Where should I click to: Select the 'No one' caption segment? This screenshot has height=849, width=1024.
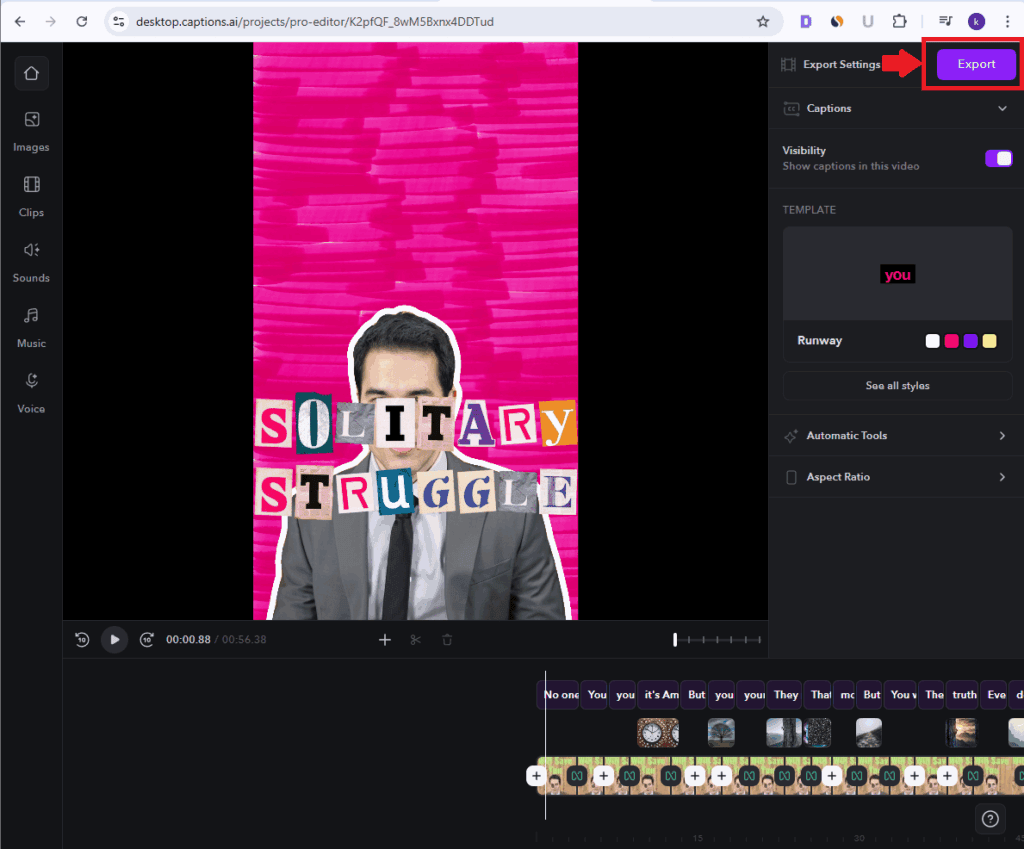click(x=558, y=695)
